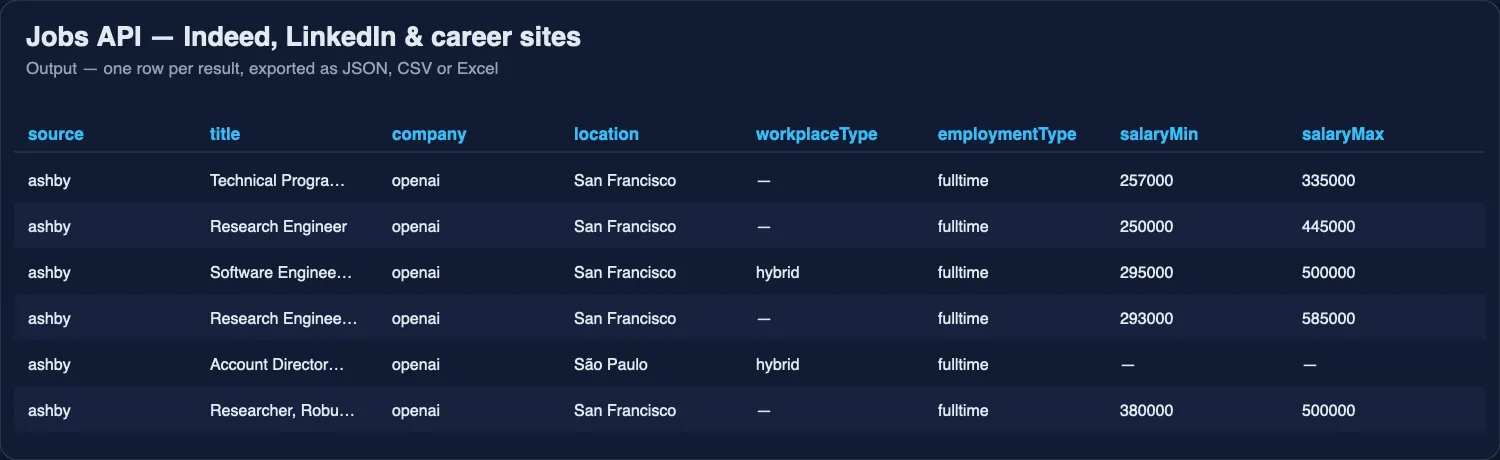Click fulltime in Account Director… row
Image resolution: width=1500 pixels, height=460 pixels.
pos(963,365)
